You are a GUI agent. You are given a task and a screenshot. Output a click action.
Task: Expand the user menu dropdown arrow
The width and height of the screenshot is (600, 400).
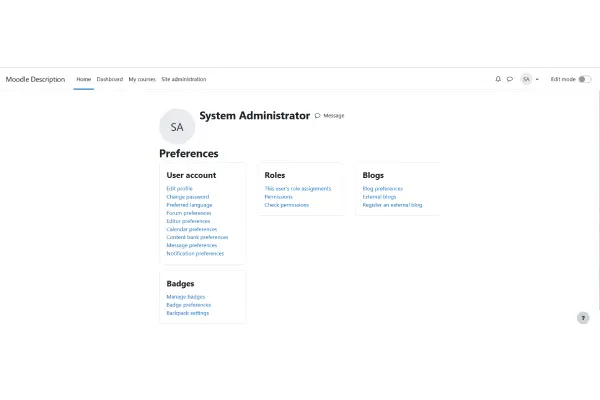click(x=537, y=79)
